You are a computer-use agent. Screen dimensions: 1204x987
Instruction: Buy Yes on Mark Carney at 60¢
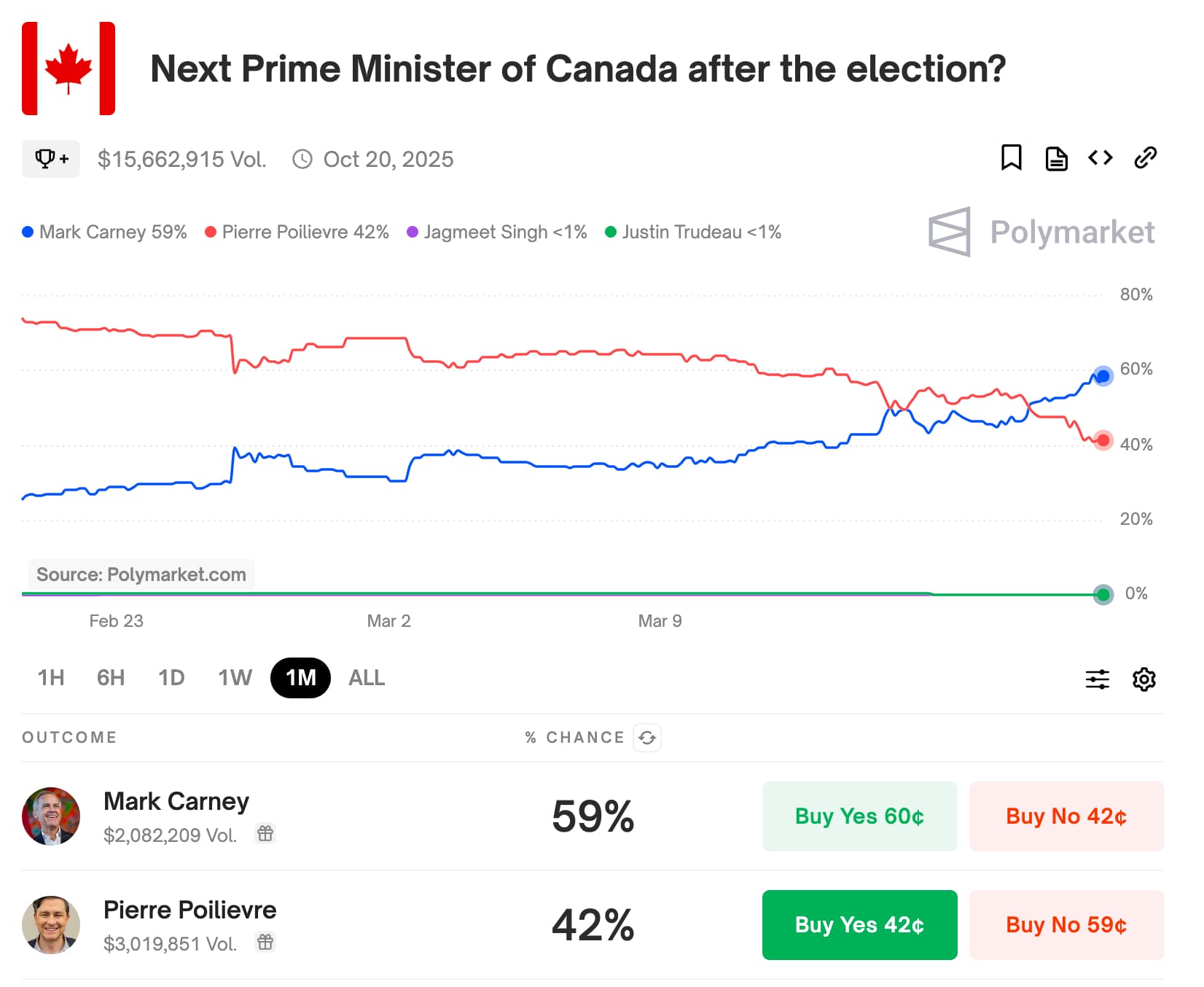pyautogui.click(x=859, y=816)
